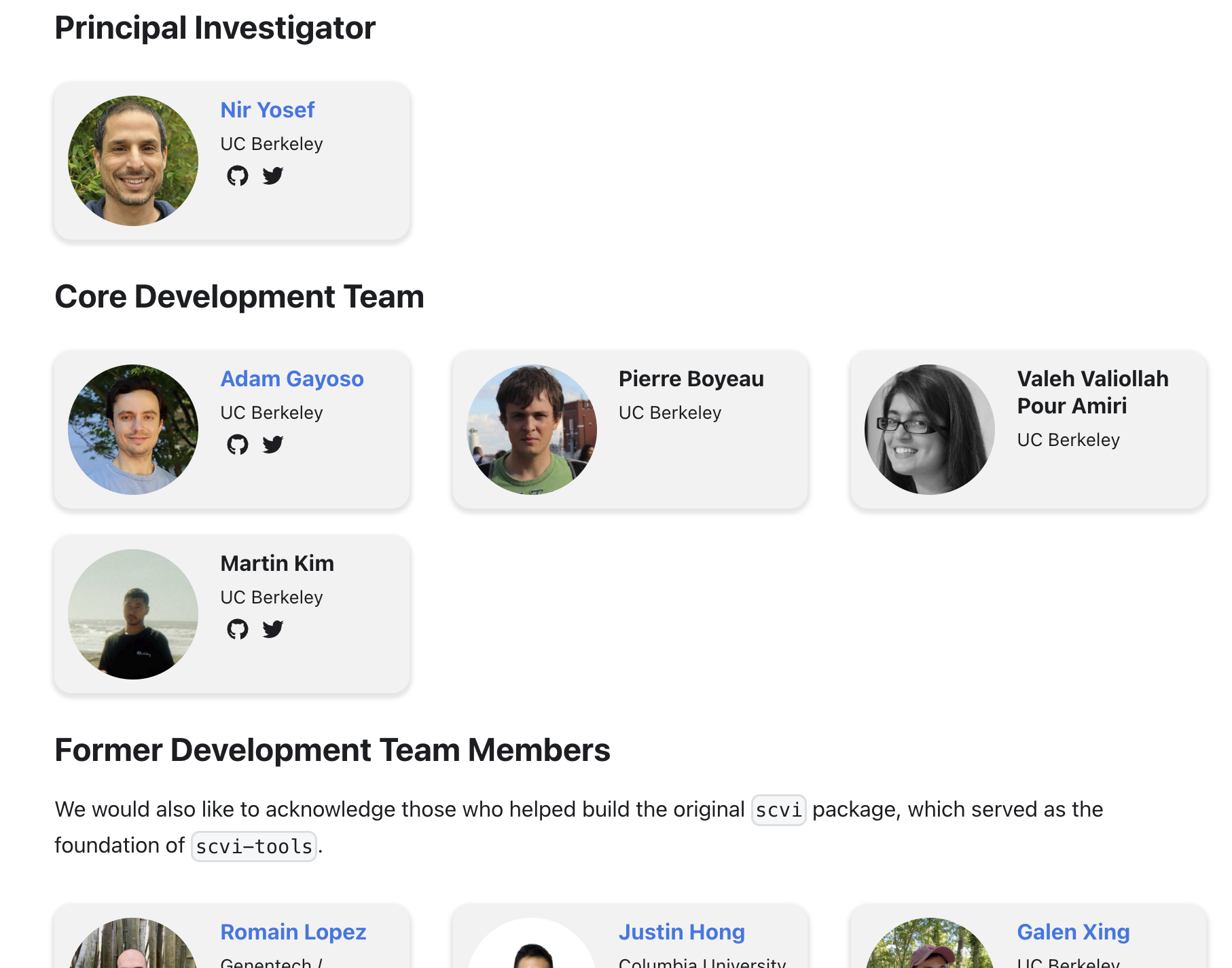
Task: Open the Romain Lopez link
Action: click(x=293, y=932)
